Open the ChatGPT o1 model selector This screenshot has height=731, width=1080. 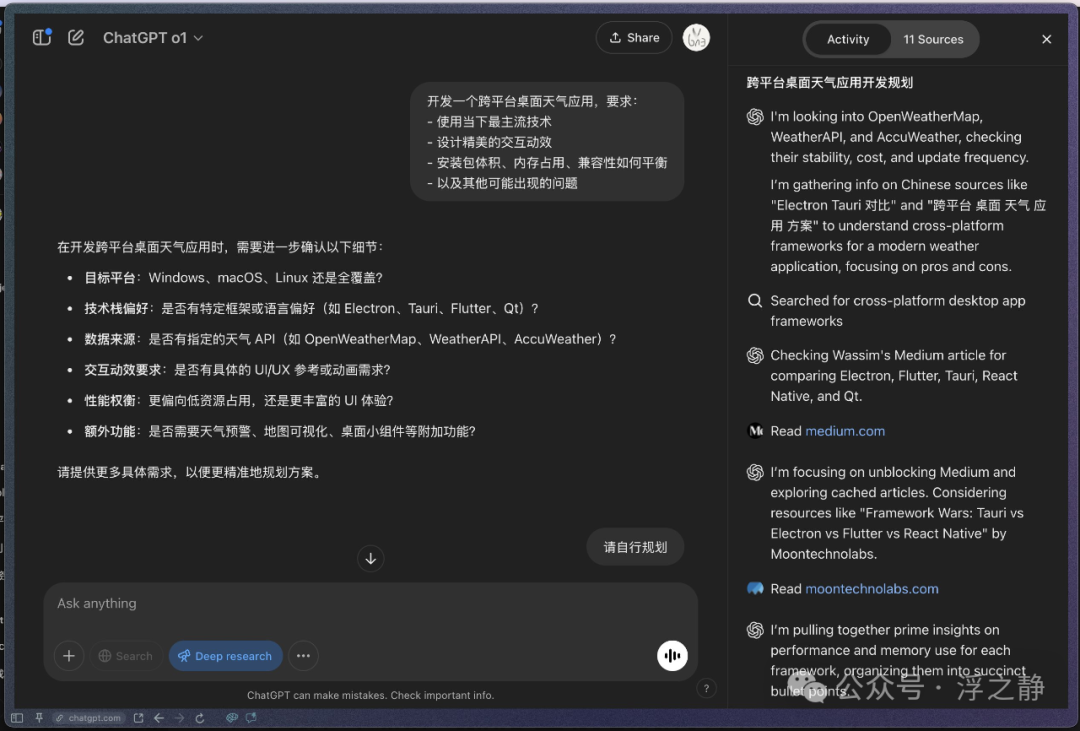point(153,38)
